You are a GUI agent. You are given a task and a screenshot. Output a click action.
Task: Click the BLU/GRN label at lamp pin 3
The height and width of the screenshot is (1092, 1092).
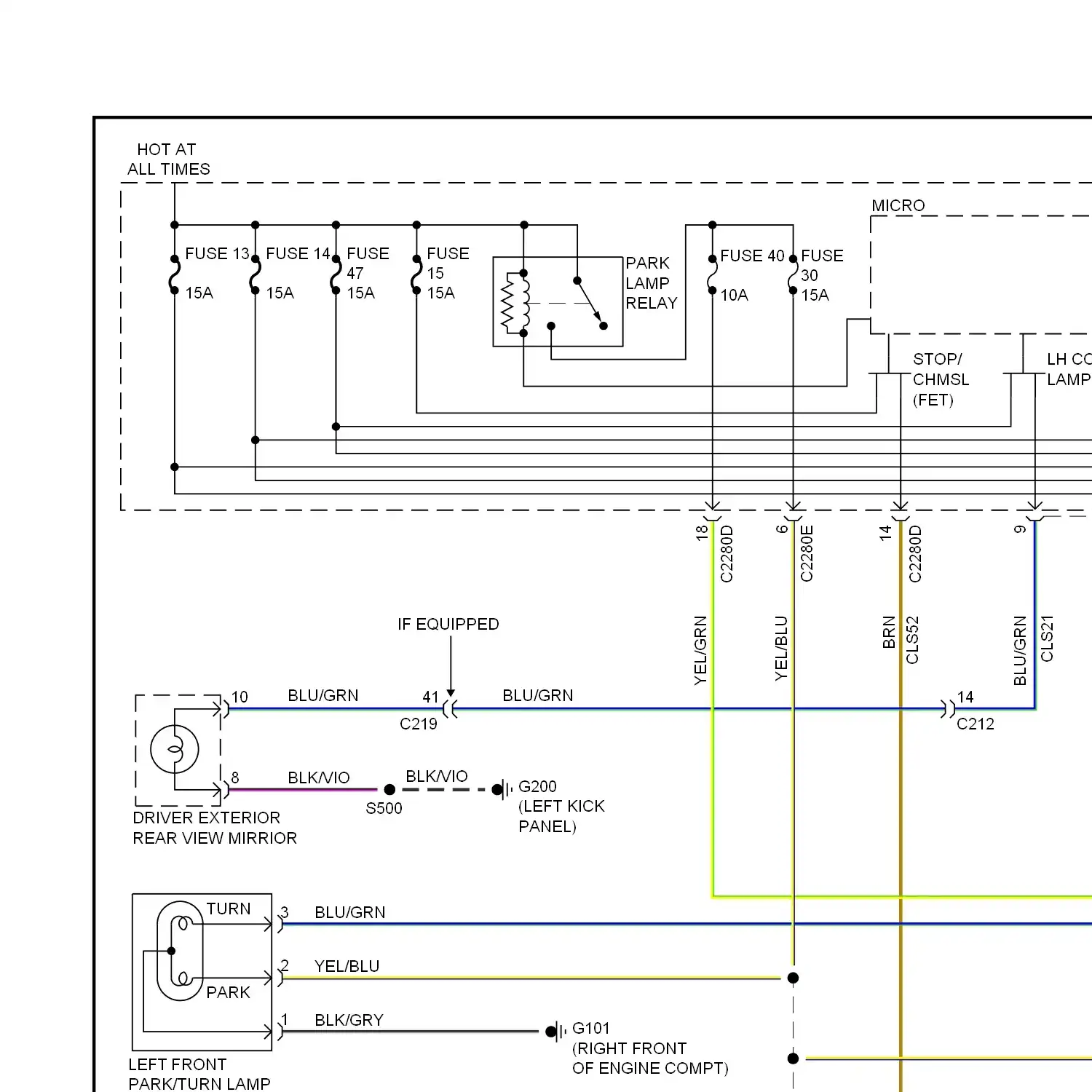click(x=350, y=912)
